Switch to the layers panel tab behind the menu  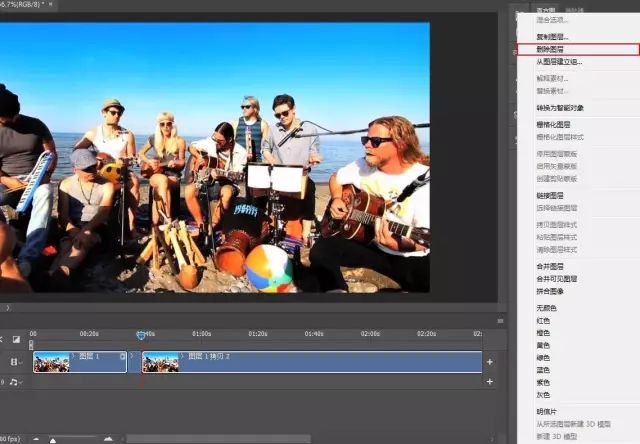pyautogui.click(x=546, y=10)
